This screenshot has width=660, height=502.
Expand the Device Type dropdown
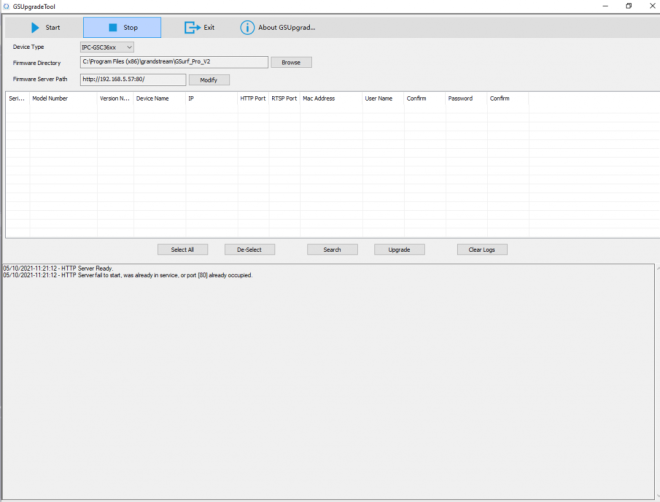(x=107, y=47)
